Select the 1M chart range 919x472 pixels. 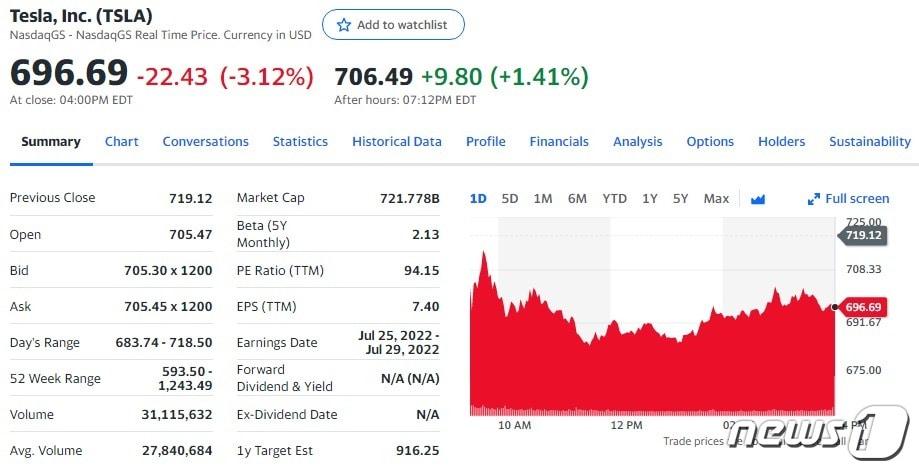pyautogui.click(x=543, y=199)
